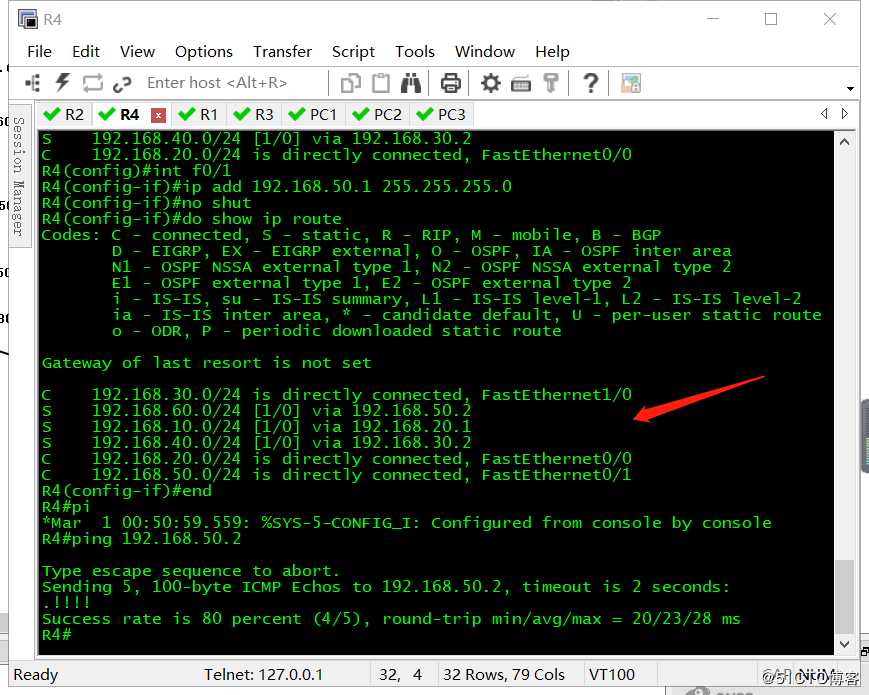Click the 'Success rate is 80 percent' line
869x695 pixels.
coord(391,619)
